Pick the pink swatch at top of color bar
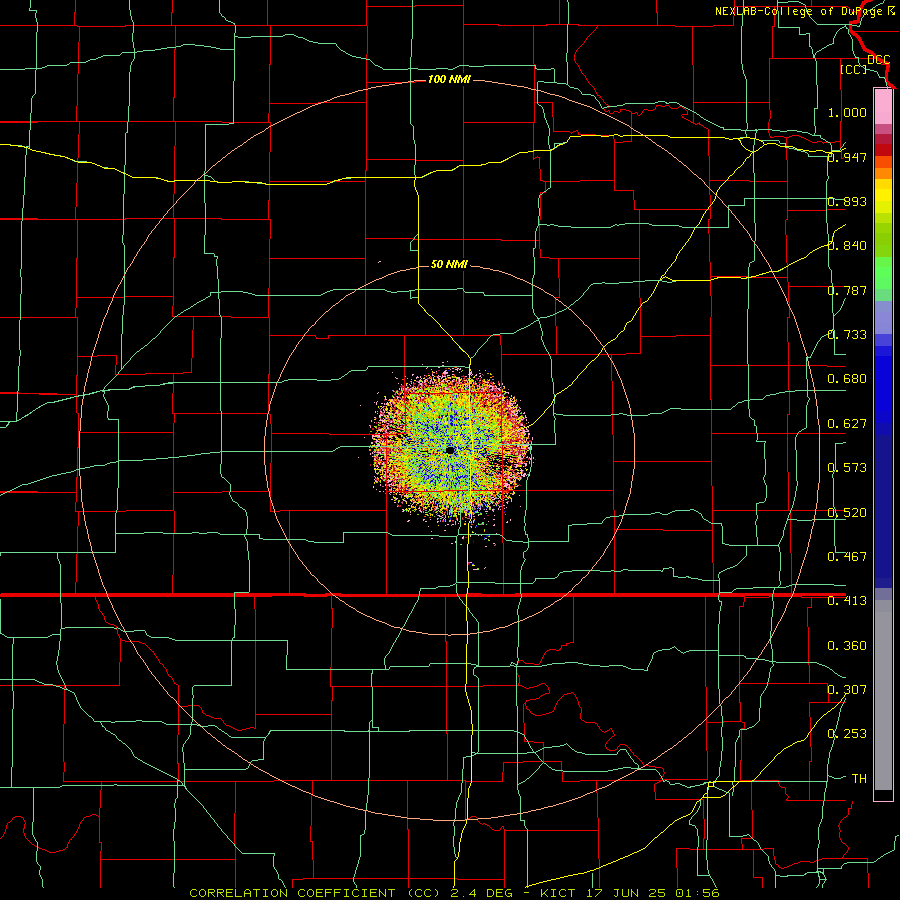This screenshot has width=900, height=900. click(883, 106)
